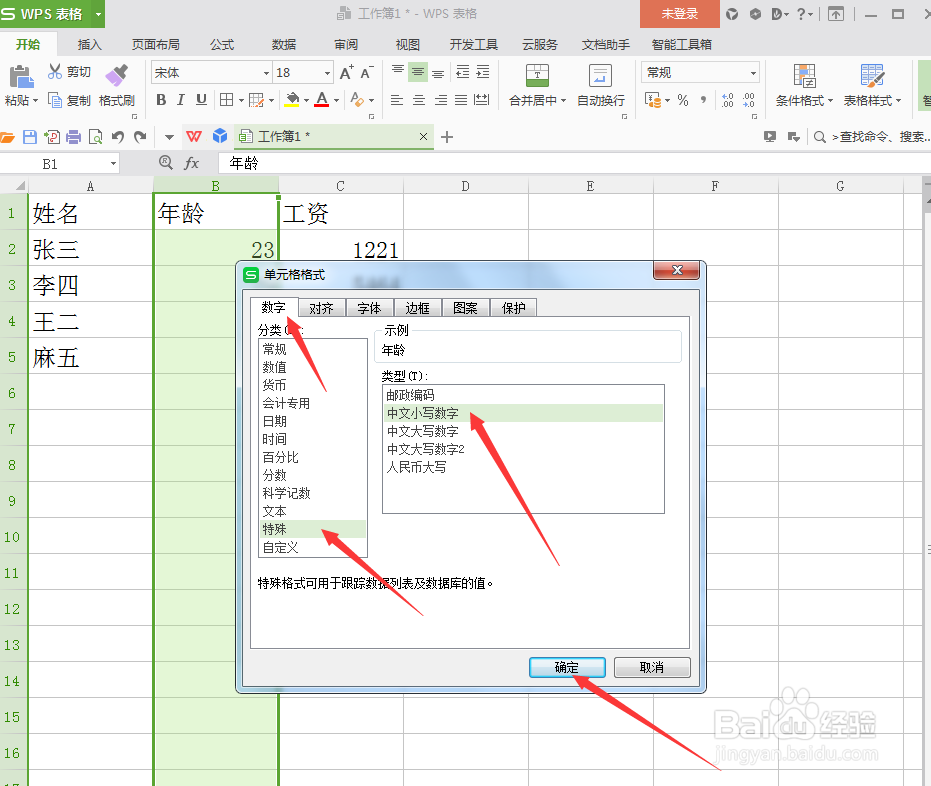The height and width of the screenshot is (786, 931).
Task: Toggle italic formatting
Action: (x=180, y=100)
